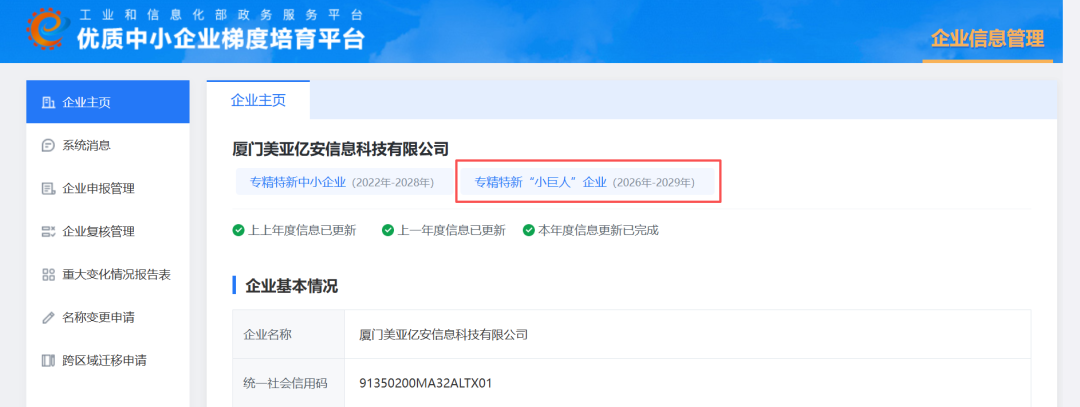Go to 企业复核管理 menu item

107,231
